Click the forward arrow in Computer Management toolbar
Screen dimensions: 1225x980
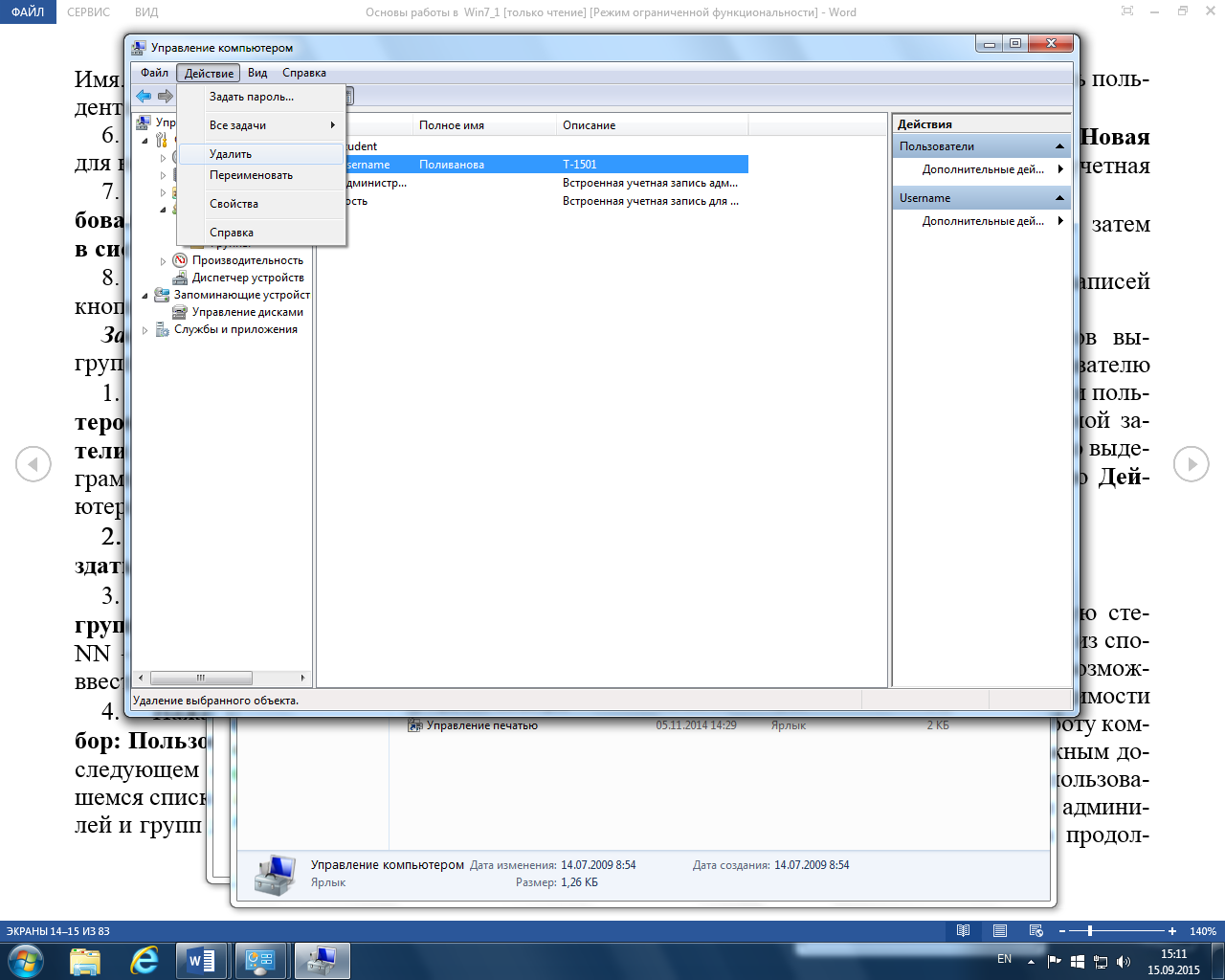tap(166, 96)
